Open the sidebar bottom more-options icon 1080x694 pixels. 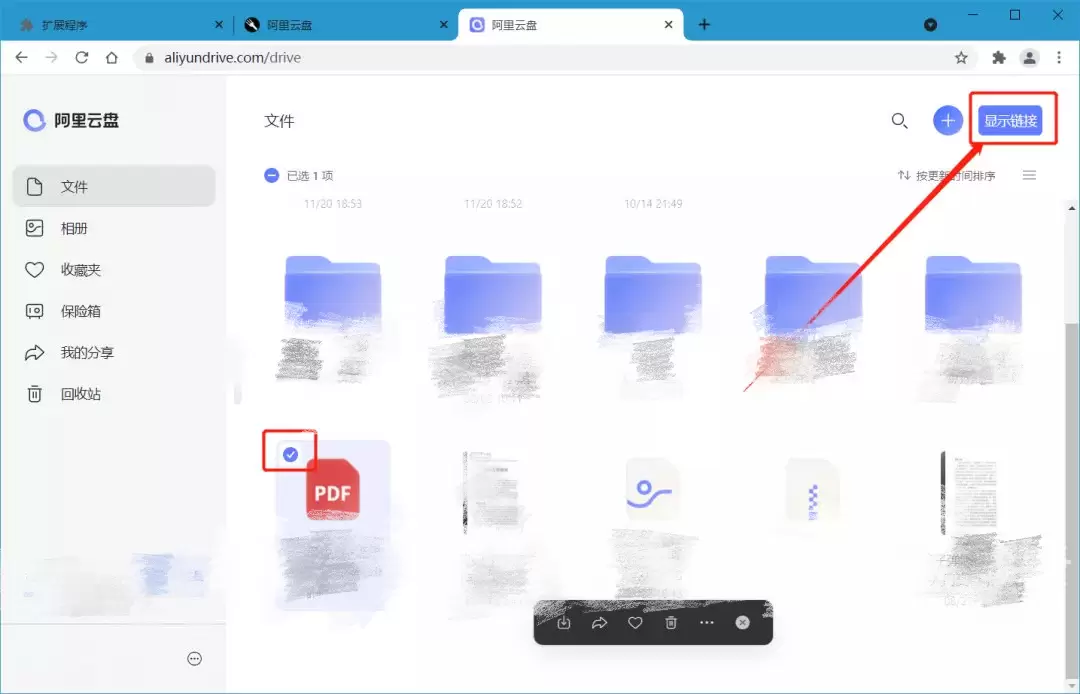pyautogui.click(x=195, y=659)
